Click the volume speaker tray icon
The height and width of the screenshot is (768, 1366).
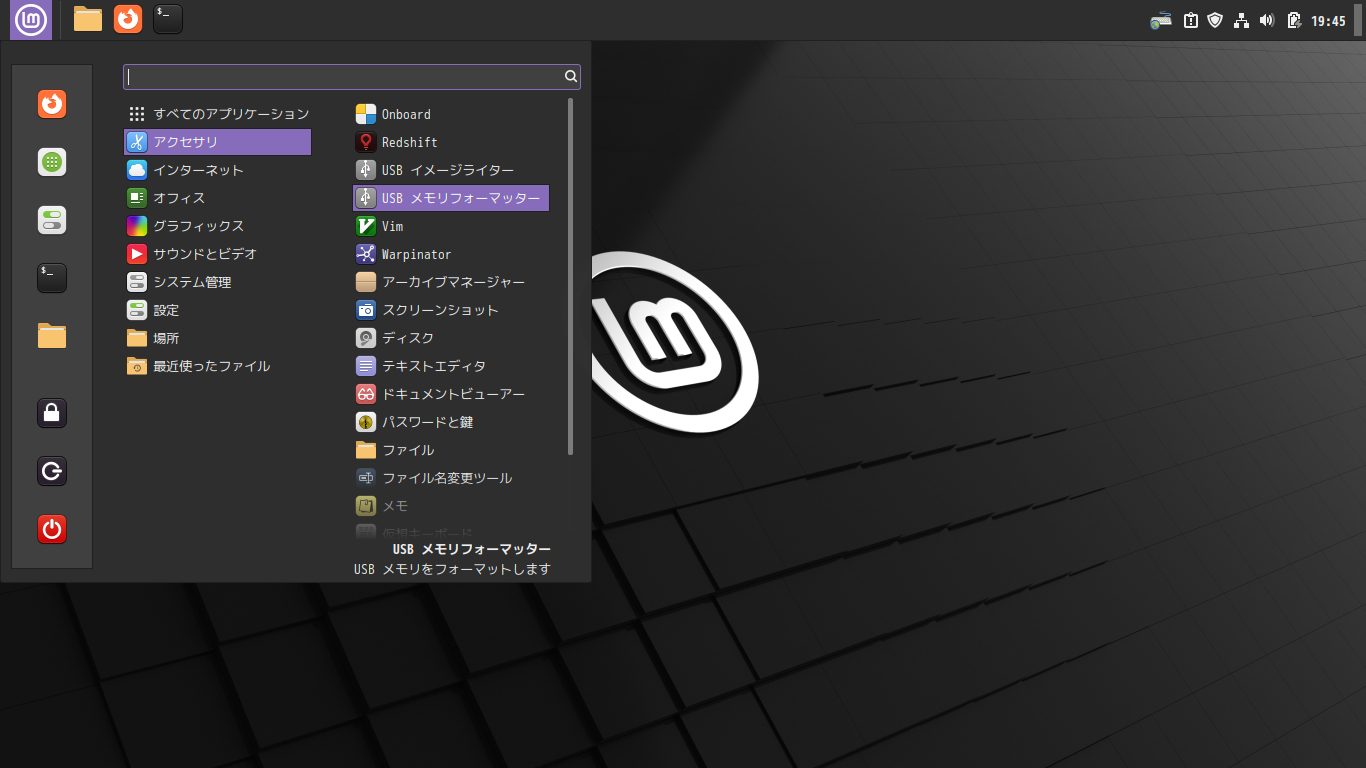pos(1267,20)
